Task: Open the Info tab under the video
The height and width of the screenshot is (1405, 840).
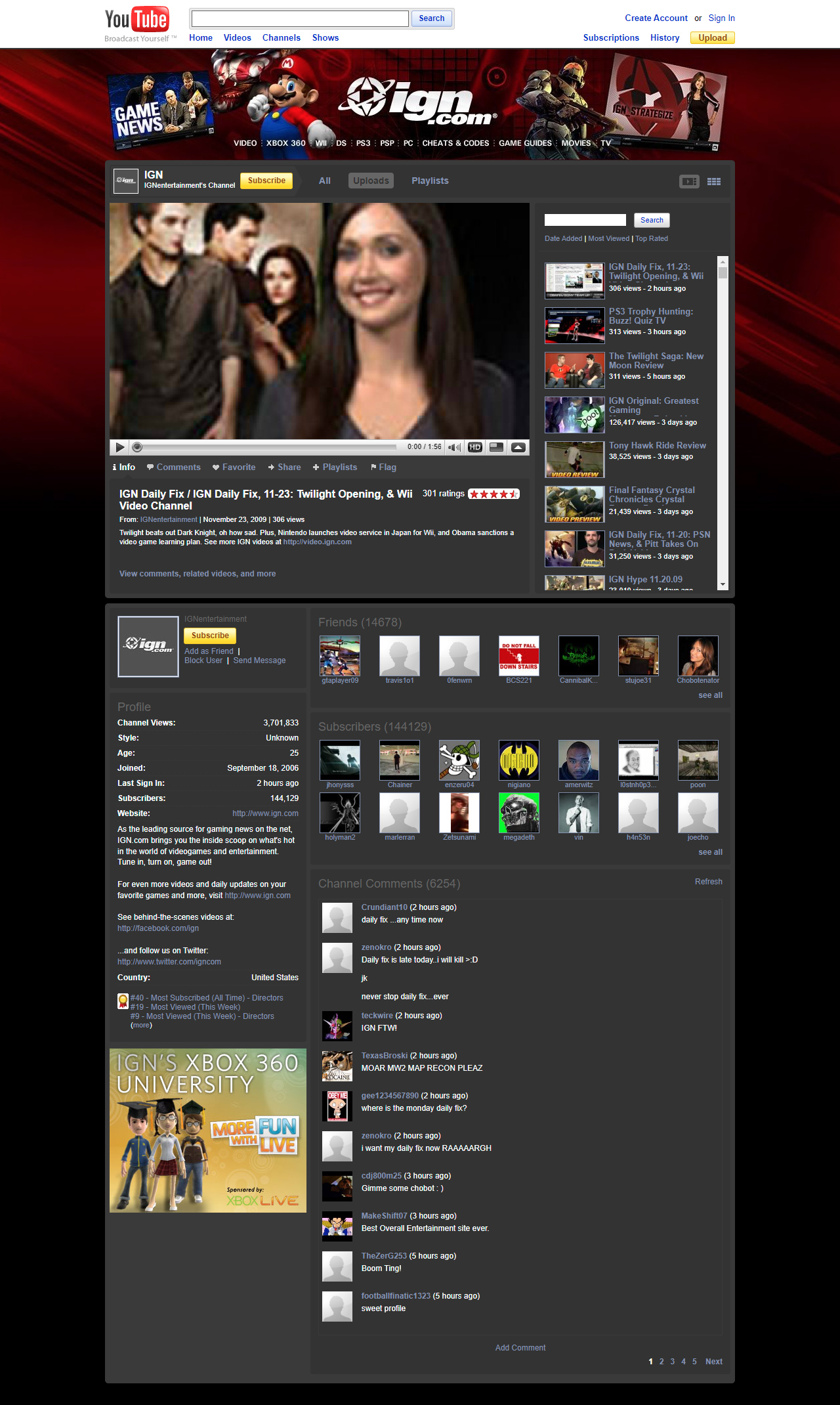Action: click(124, 467)
